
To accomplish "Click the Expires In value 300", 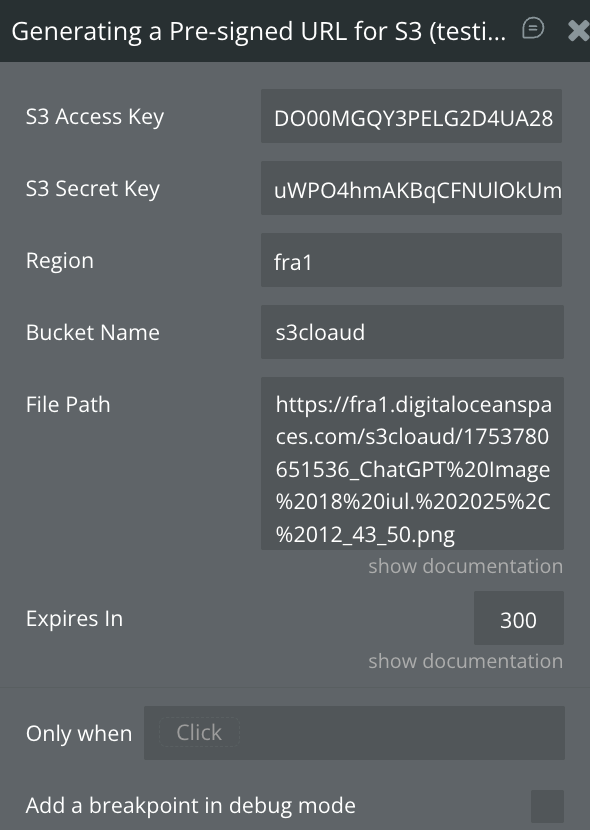I will [x=519, y=618].
